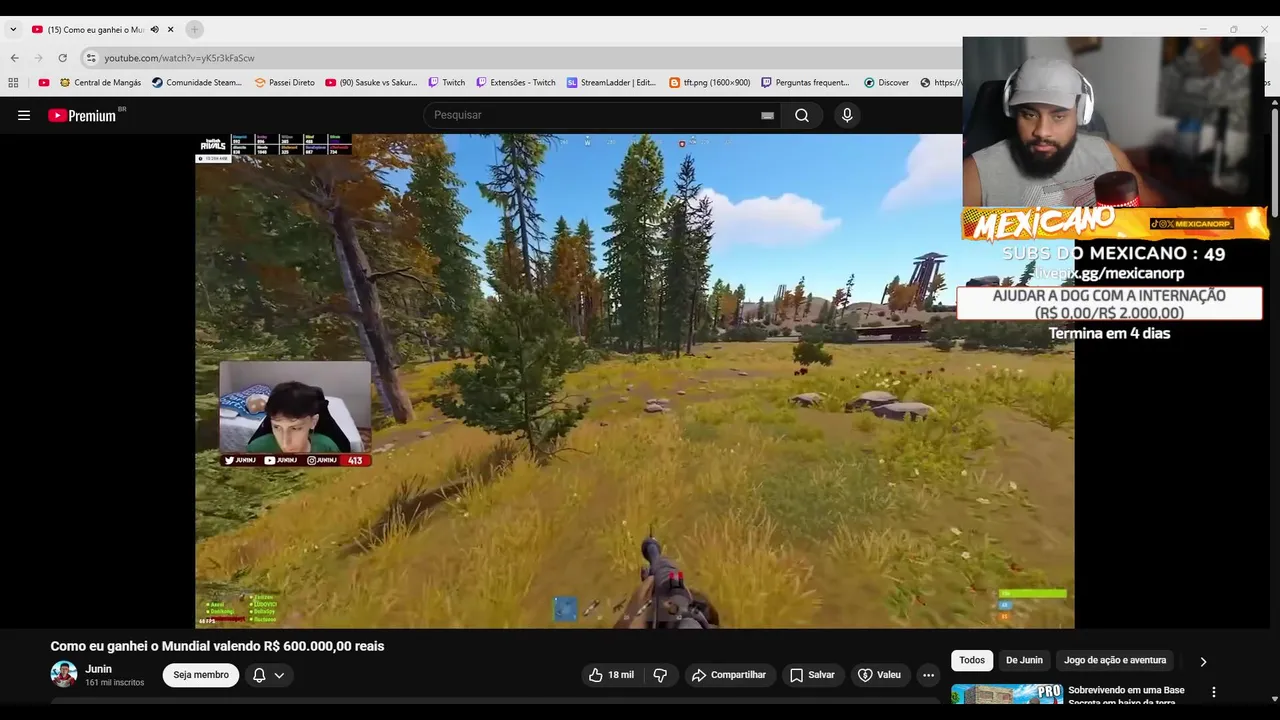Open Extensões - Twitch bookmark
Viewport: 1280px width, 720px height.
pyautogui.click(x=515, y=83)
